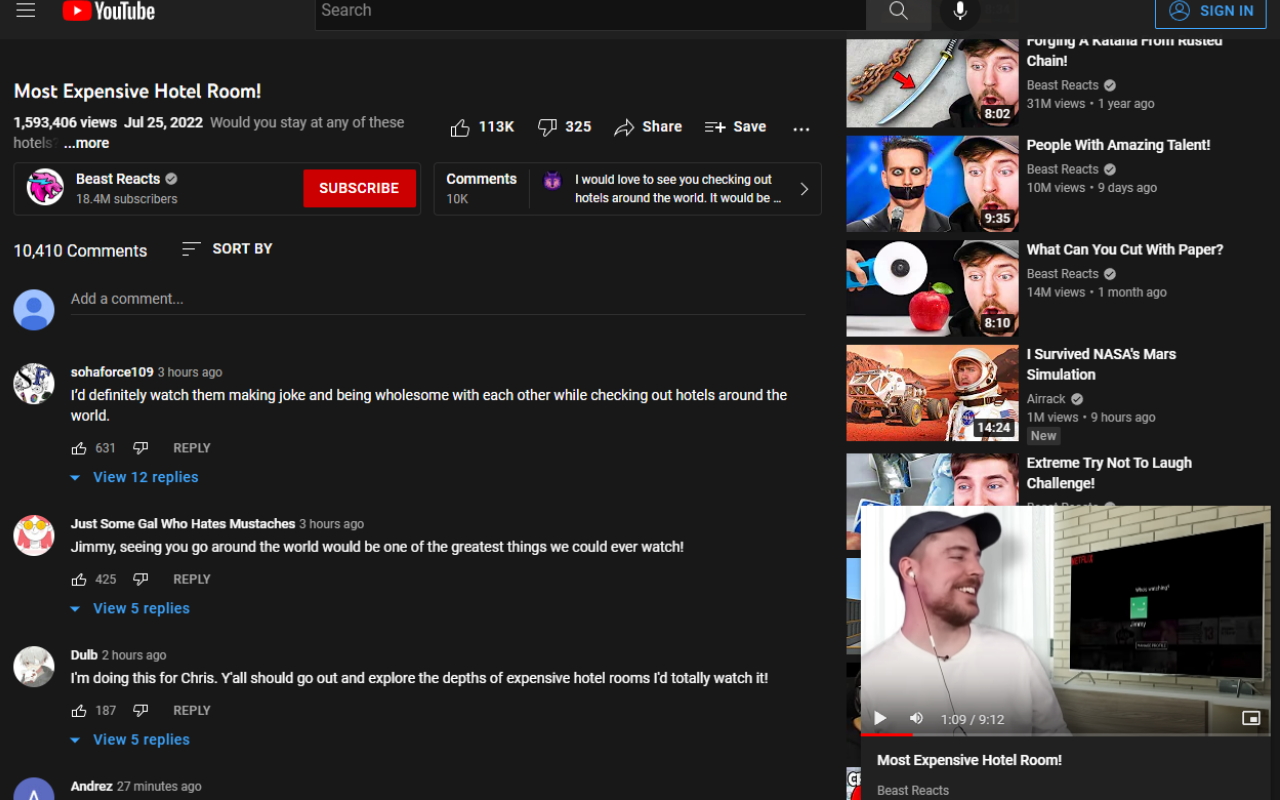Open Dulb username link
Screen dimensions: 1280x800
click(x=84, y=655)
